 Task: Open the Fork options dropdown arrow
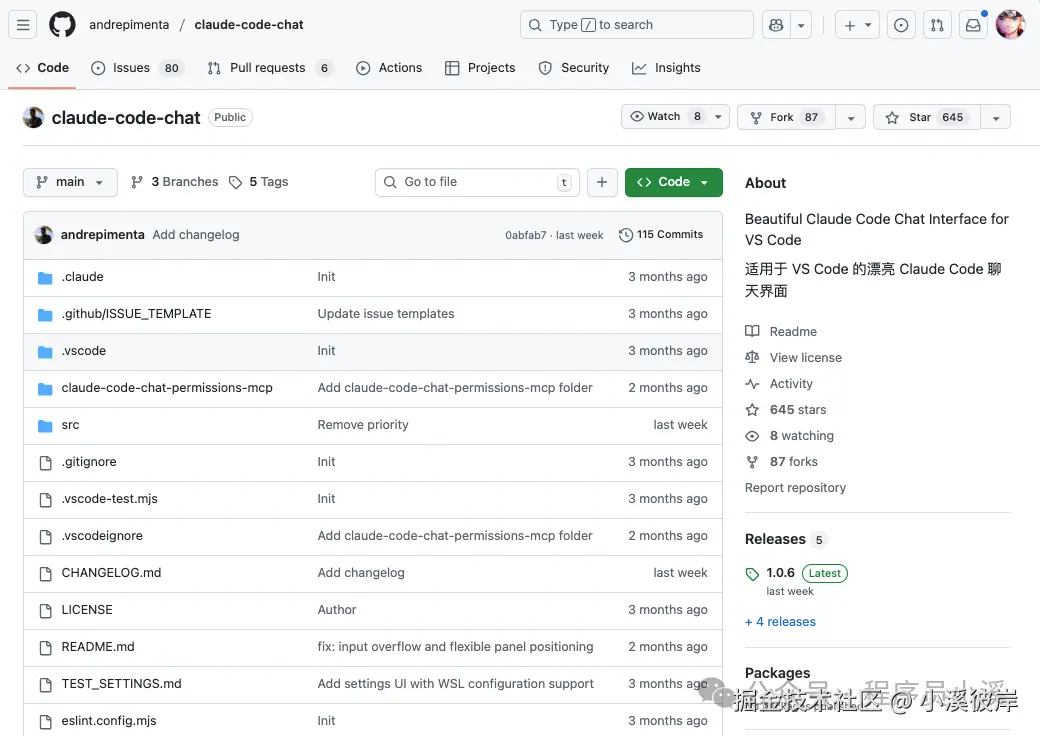coord(850,117)
